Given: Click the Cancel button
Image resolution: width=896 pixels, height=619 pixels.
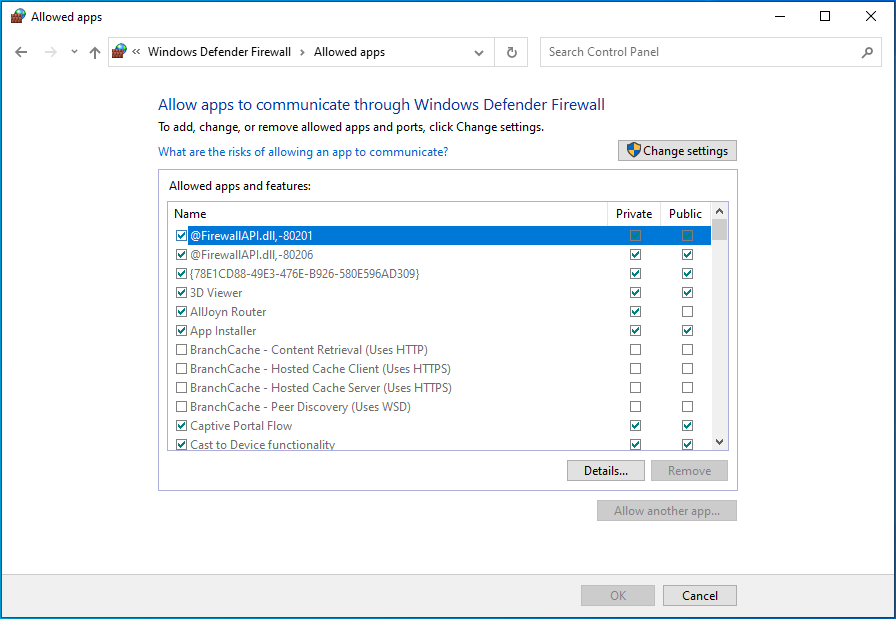Looking at the screenshot, I should coord(699,596).
